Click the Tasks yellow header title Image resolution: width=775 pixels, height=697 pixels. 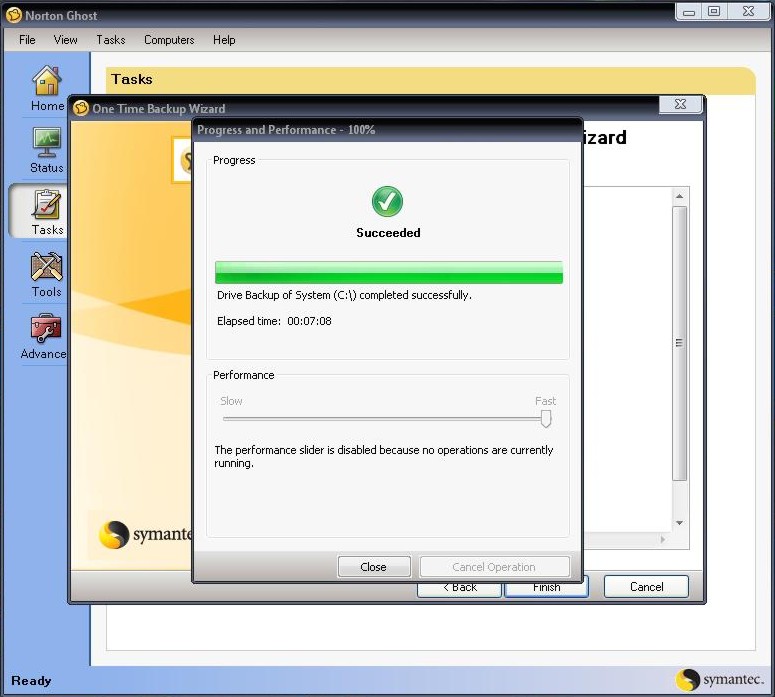(x=132, y=80)
